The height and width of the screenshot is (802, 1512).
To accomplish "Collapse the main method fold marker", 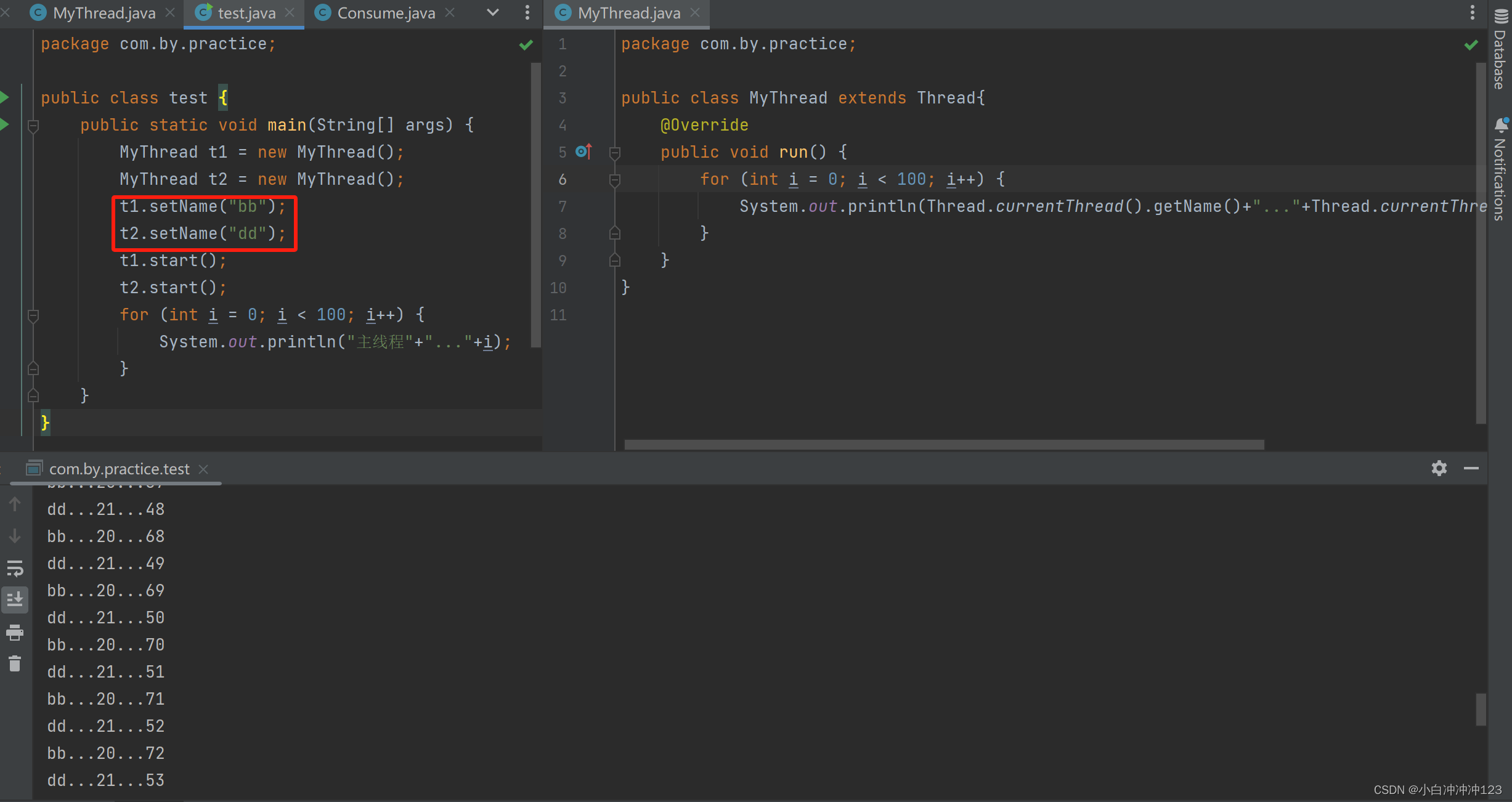I will [33, 126].
